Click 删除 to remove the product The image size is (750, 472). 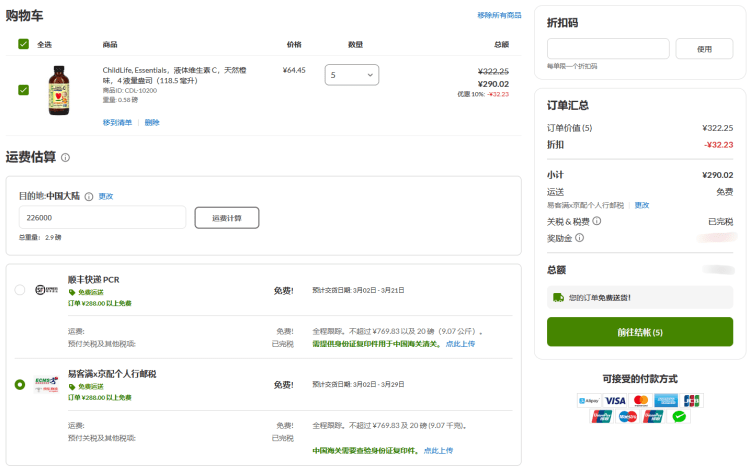pos(152,122)
